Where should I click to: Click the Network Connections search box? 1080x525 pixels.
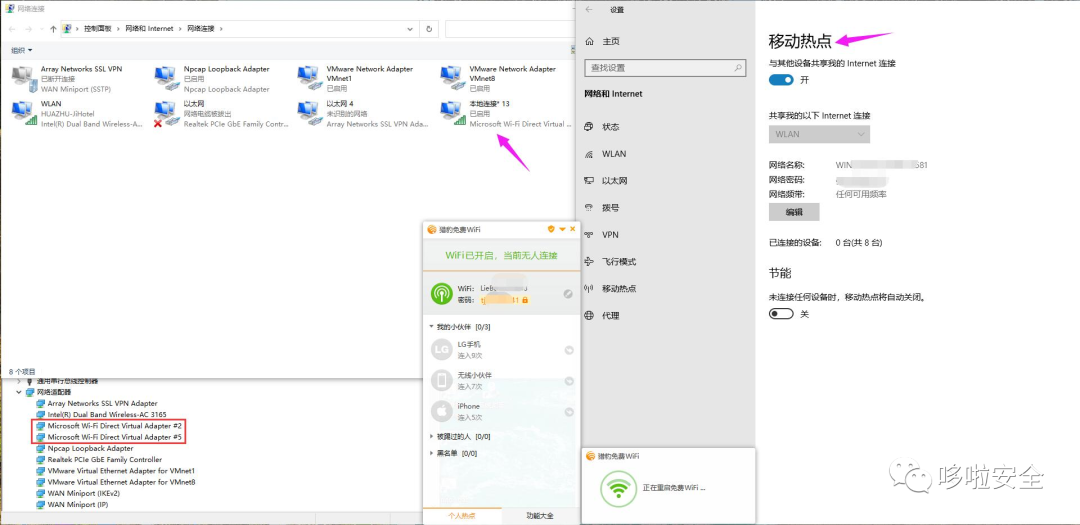510,29
